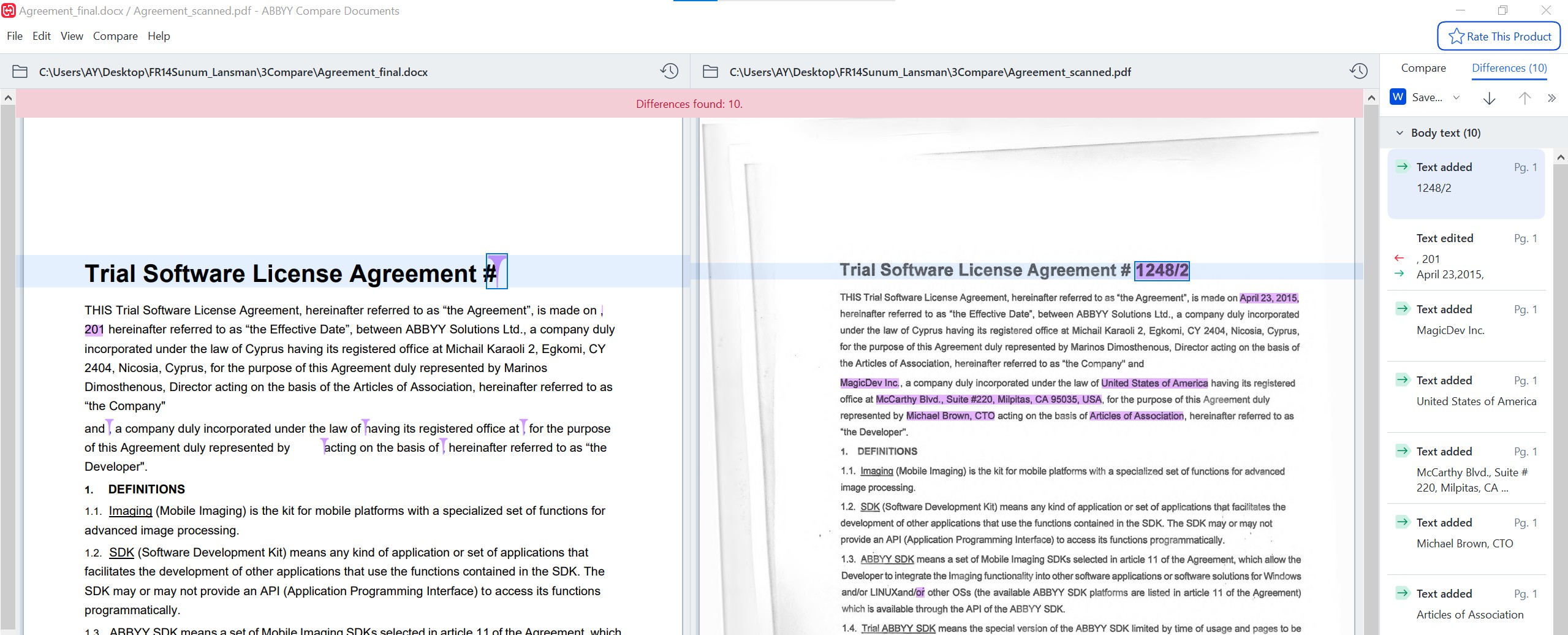Open Save options dropdown arrow
This screenshot has width=1568, height=635.
point(1456,97)
